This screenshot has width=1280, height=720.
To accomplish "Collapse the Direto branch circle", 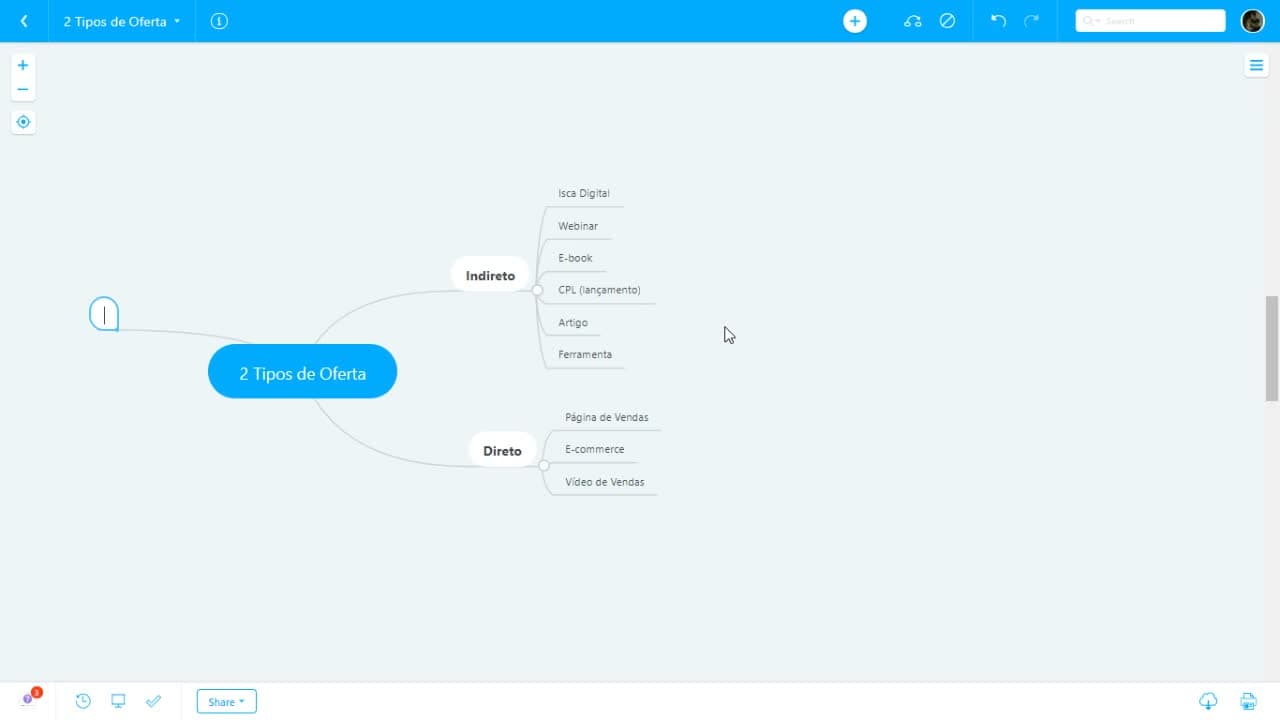I will pos(544,466).
